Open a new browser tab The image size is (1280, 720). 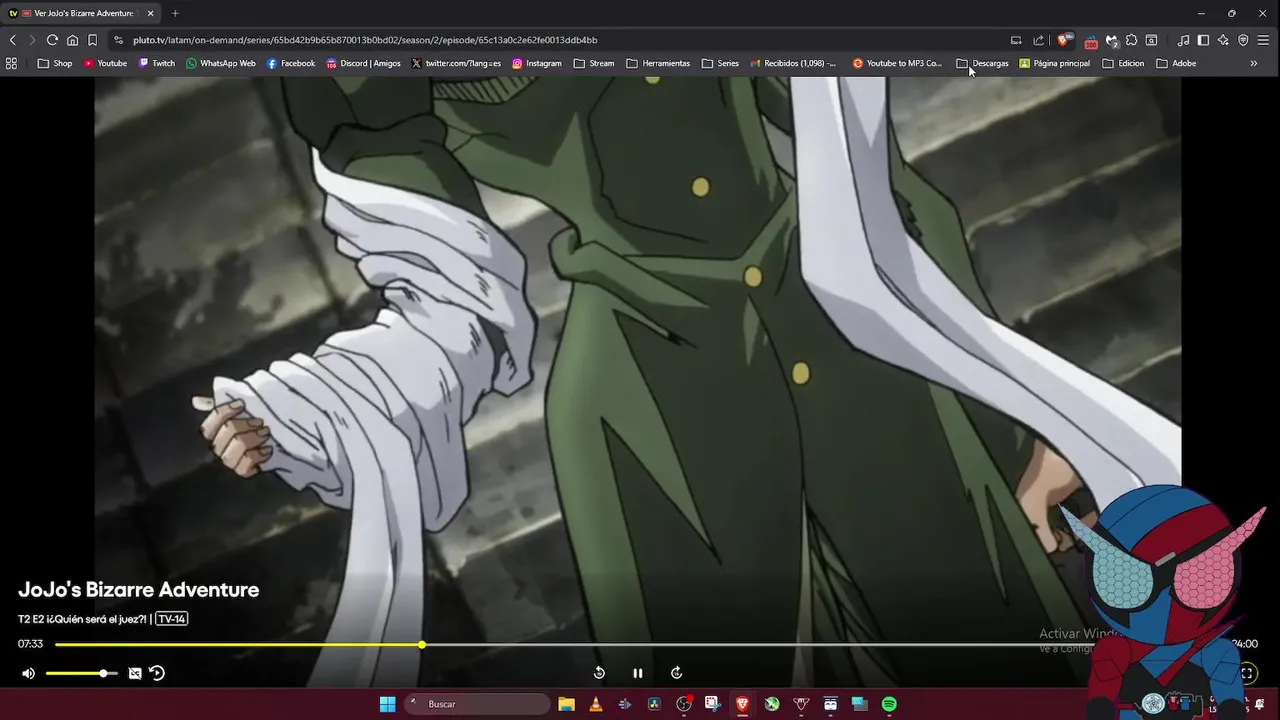tap(175, 13)
